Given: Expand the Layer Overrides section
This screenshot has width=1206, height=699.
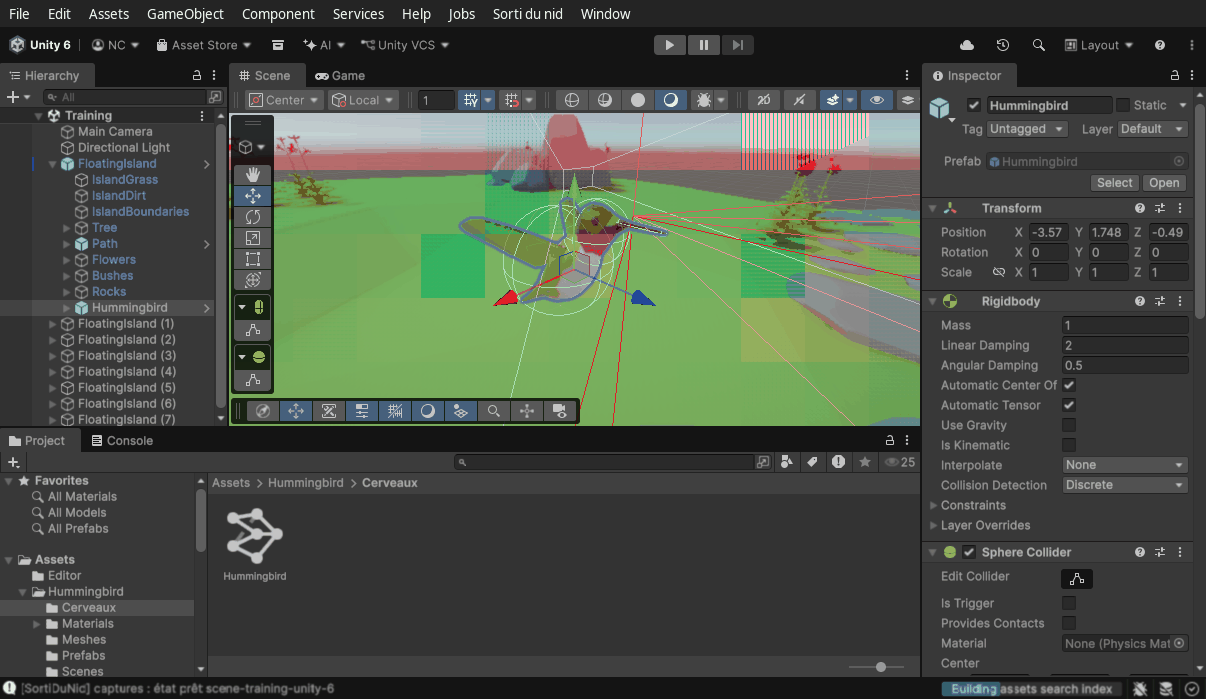Looking at the screenshot, I should point(934,525).
